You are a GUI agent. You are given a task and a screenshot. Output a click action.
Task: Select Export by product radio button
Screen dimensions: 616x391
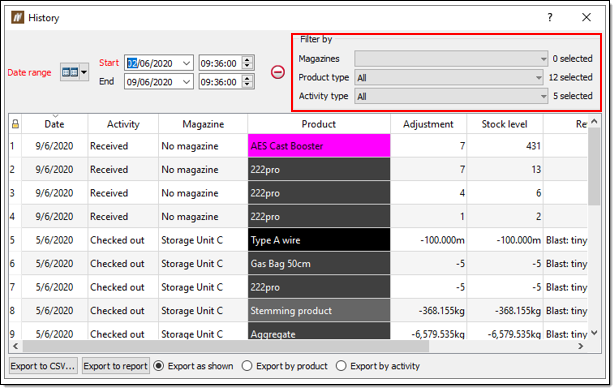click(x=247, y=366)
